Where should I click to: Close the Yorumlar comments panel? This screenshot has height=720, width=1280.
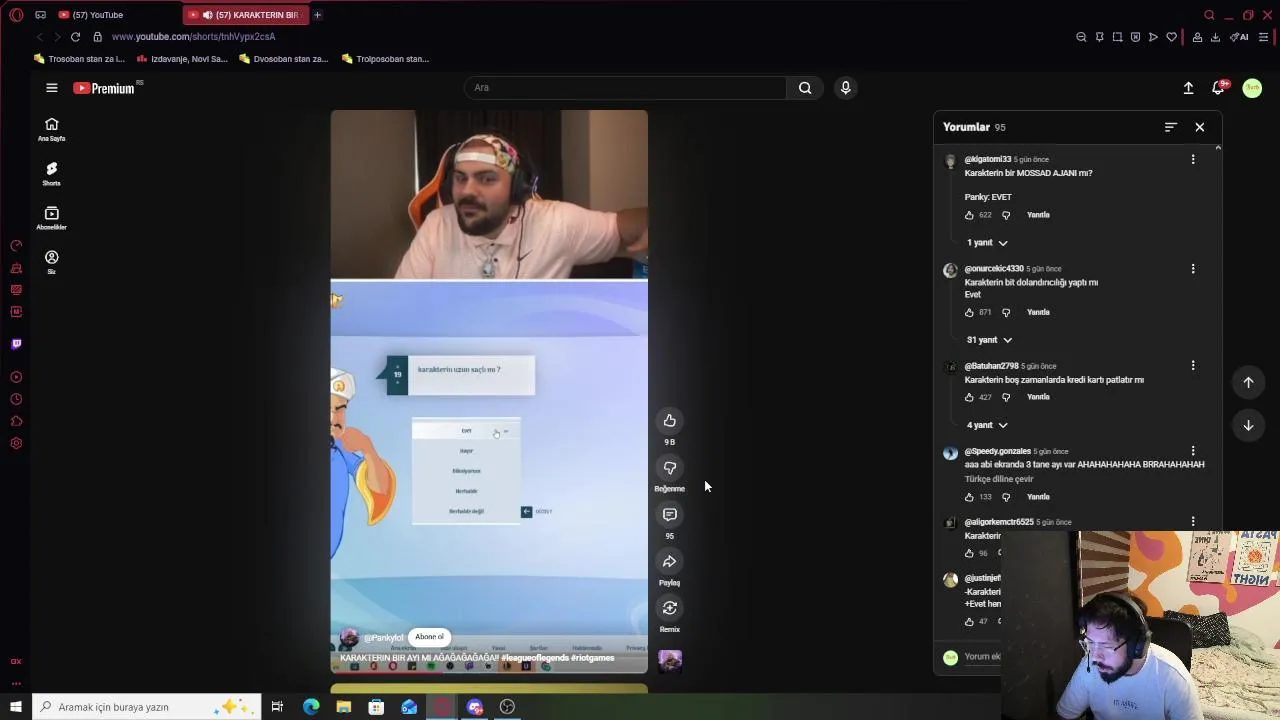click(x=1199, y=127)
